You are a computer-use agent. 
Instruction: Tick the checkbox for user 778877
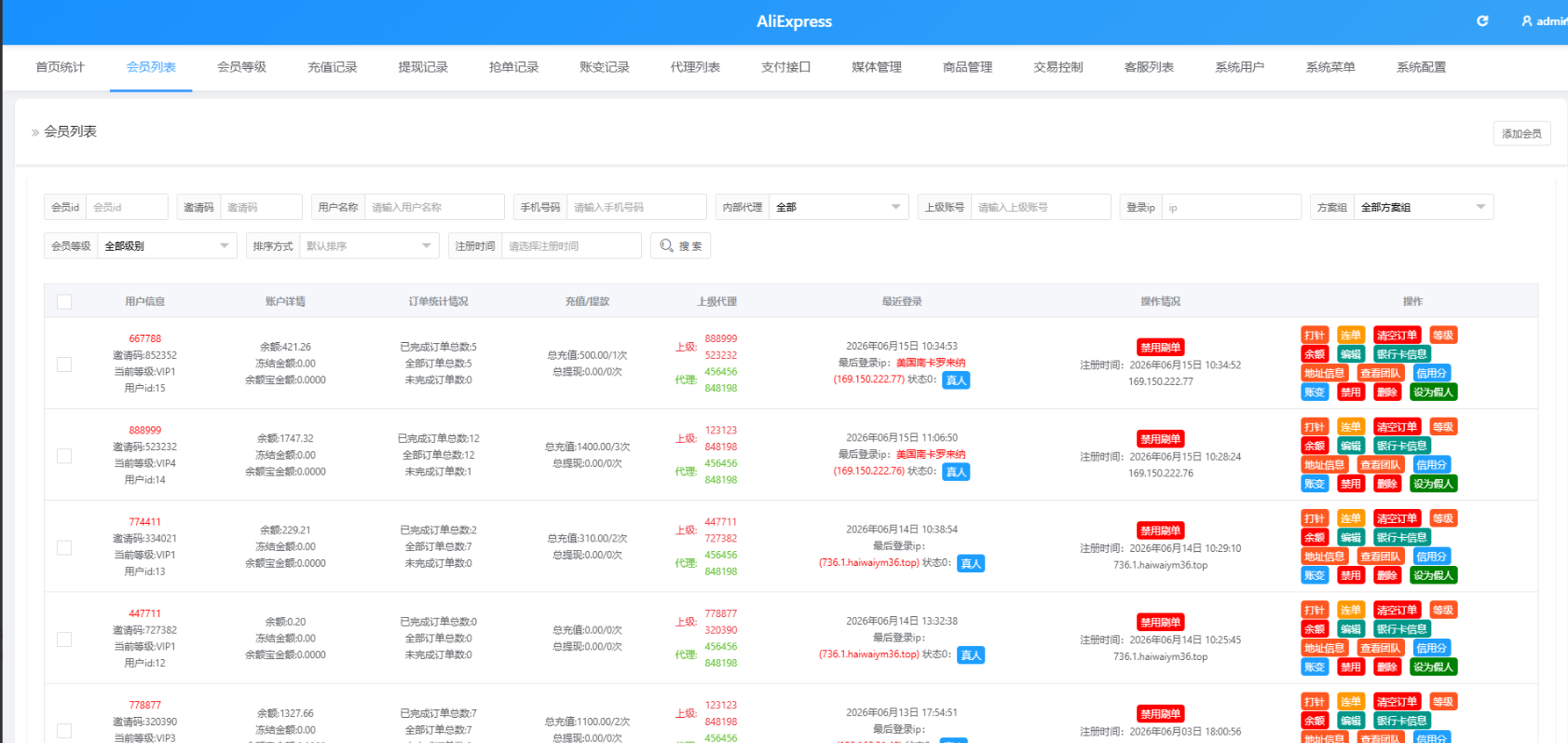pos(64,730)
